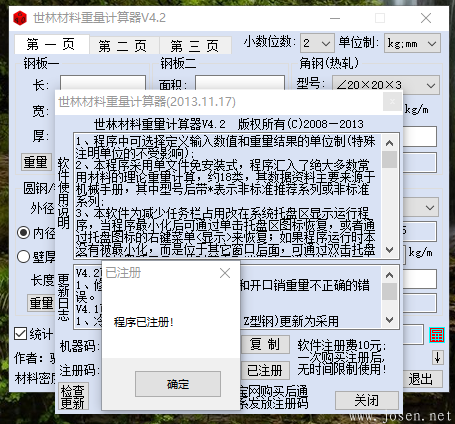Screen dimensions: 455x424
Task: Click the 重量 button under 钢板一
Action: click(36, 162)
